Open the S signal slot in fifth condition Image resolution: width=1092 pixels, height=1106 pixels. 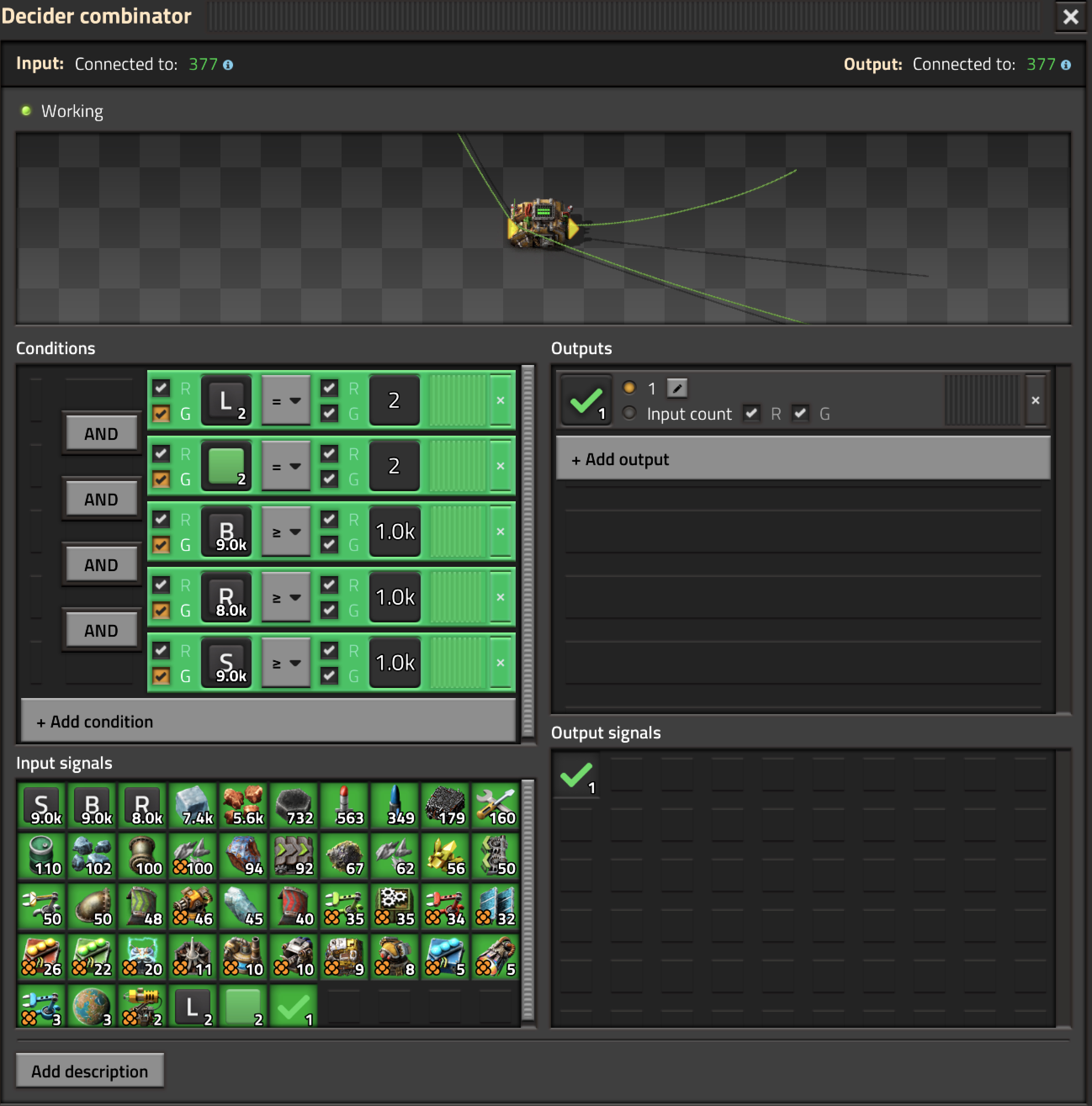[x=226, y=662]
